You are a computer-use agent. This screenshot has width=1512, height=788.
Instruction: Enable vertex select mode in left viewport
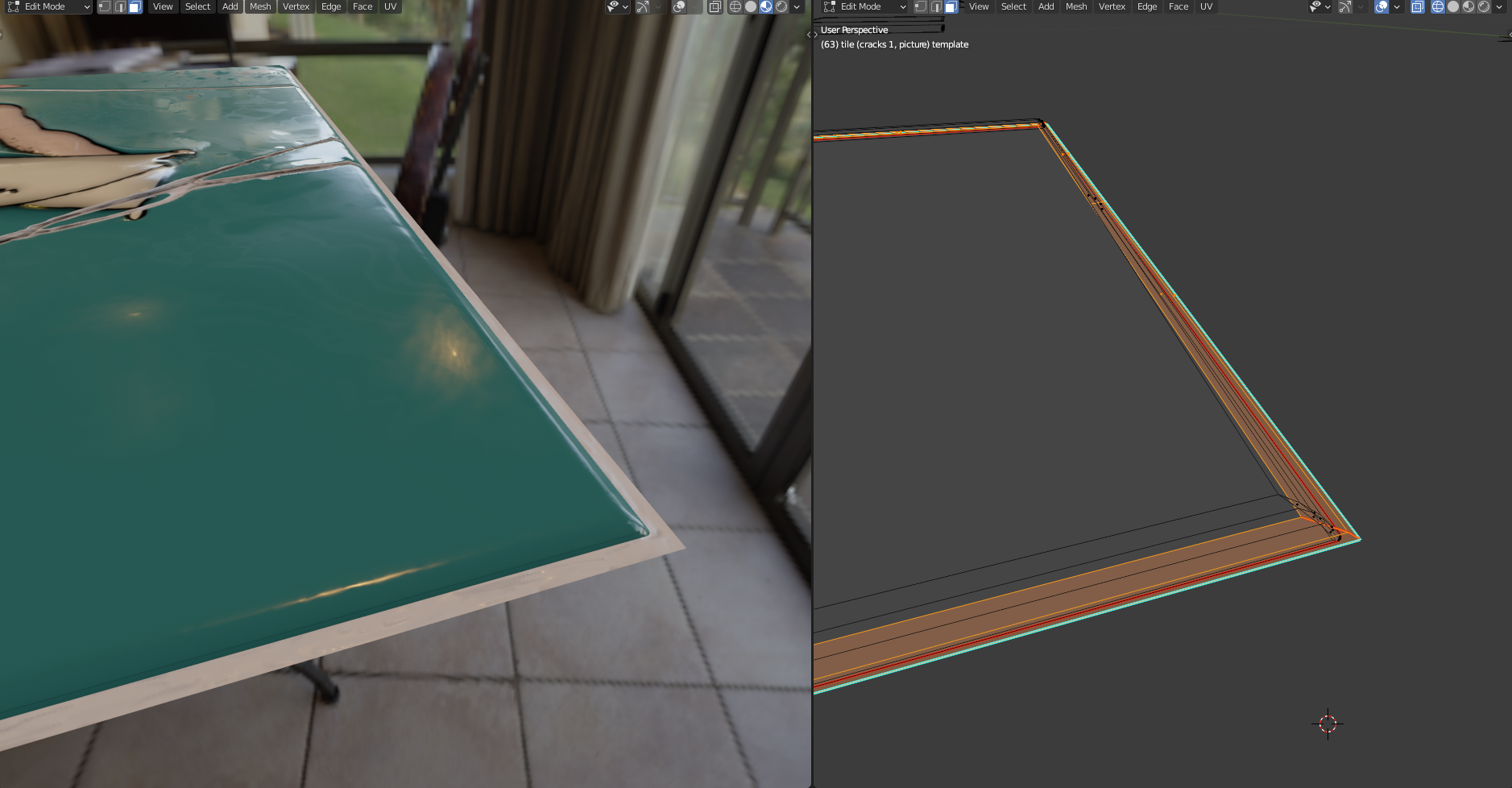pyautogui.click(x=105, y=6)
